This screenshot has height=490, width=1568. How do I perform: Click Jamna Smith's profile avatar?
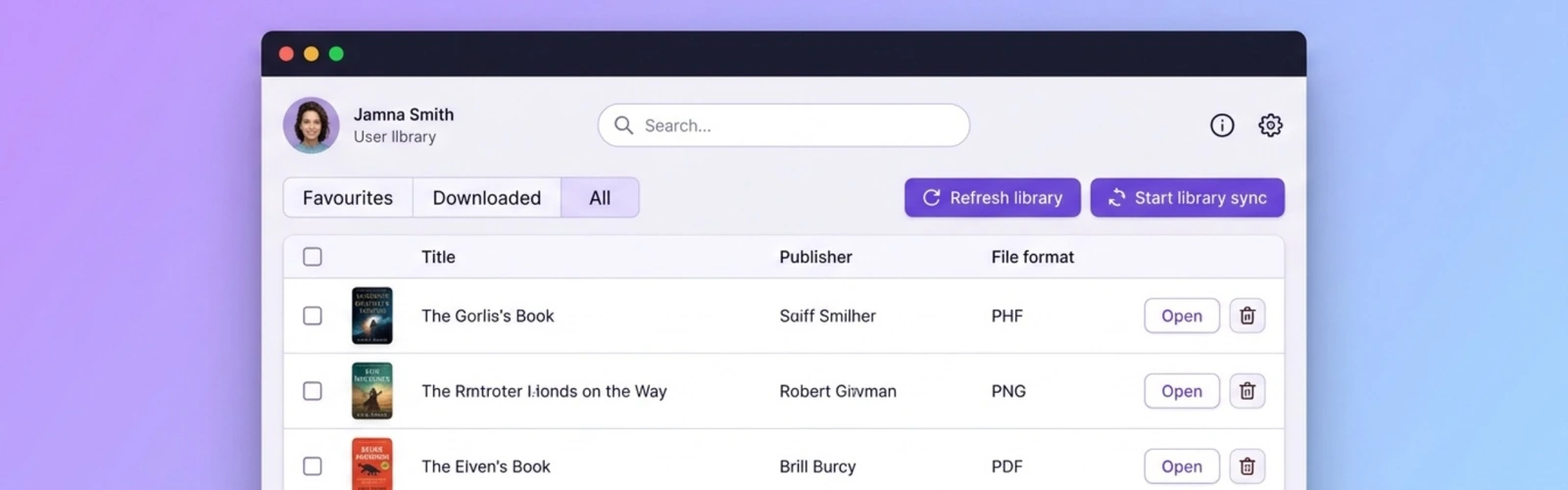click(311, 125)
